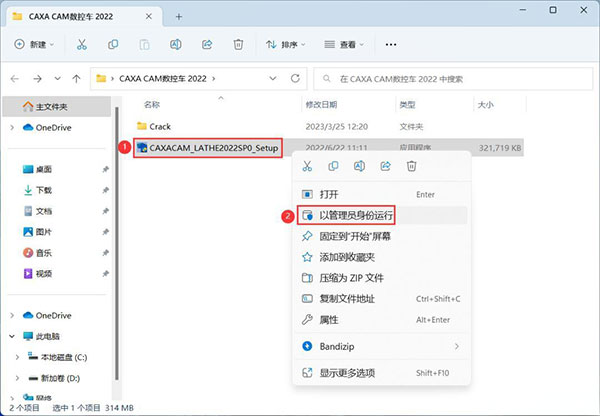Choose 显示更多选项 menu entry

tap(382, 373)
